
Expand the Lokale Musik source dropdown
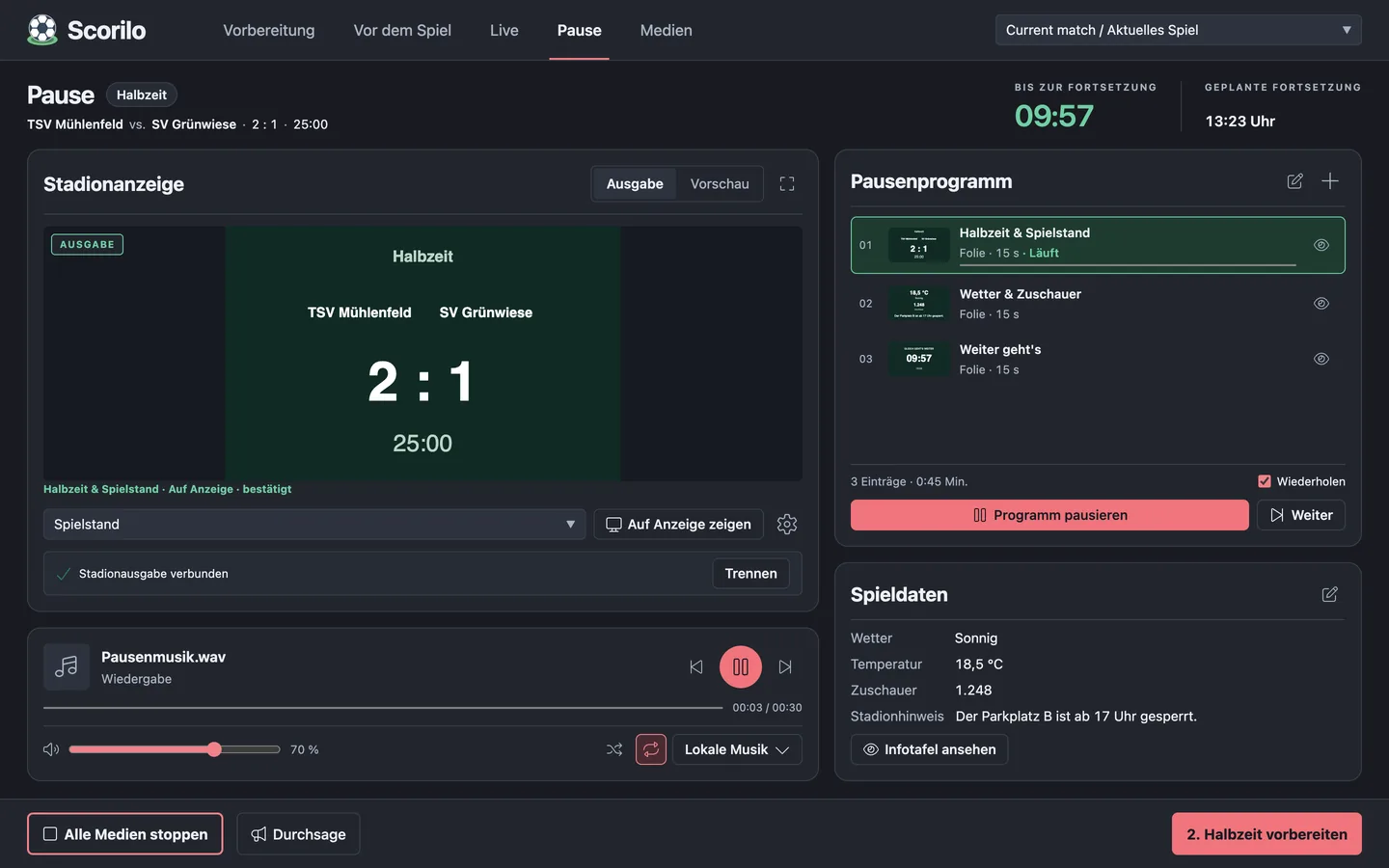737,749
